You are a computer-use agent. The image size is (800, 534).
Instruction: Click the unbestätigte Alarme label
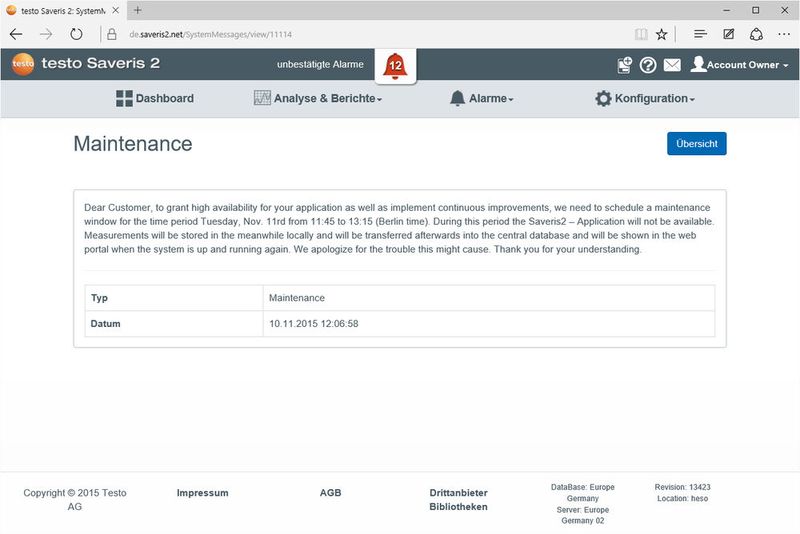(x=320, y=64)
